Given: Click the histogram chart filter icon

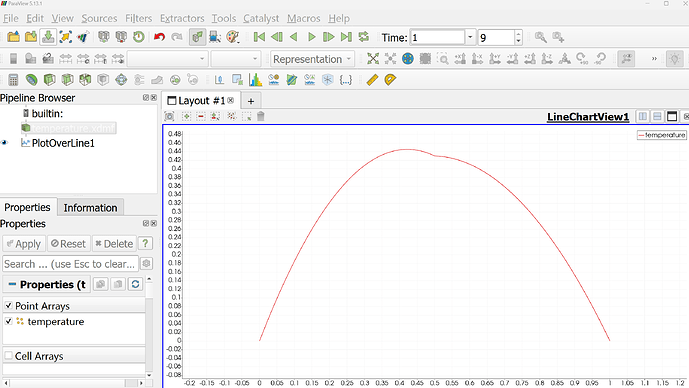Looking at the screenshot, I should (x=255, y=80).
